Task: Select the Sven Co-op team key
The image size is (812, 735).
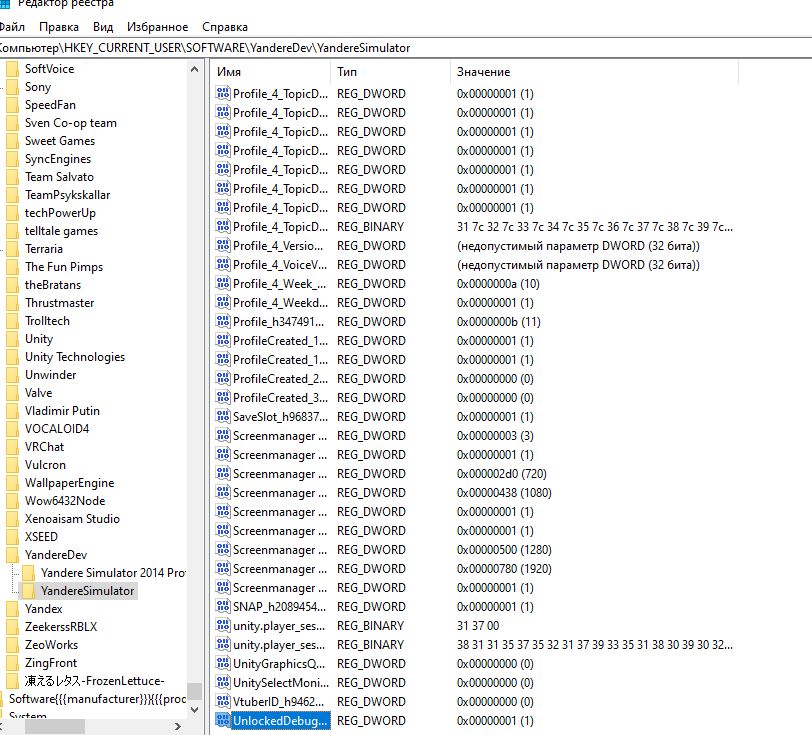Action: [71, 123]
